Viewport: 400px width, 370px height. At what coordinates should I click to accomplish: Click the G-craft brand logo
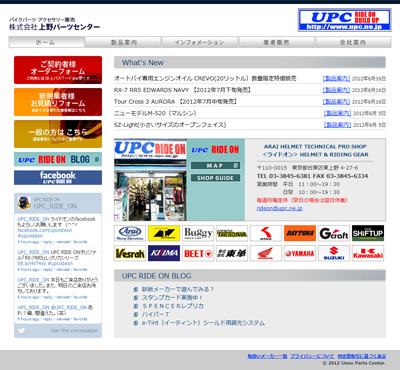click(334, 233)
